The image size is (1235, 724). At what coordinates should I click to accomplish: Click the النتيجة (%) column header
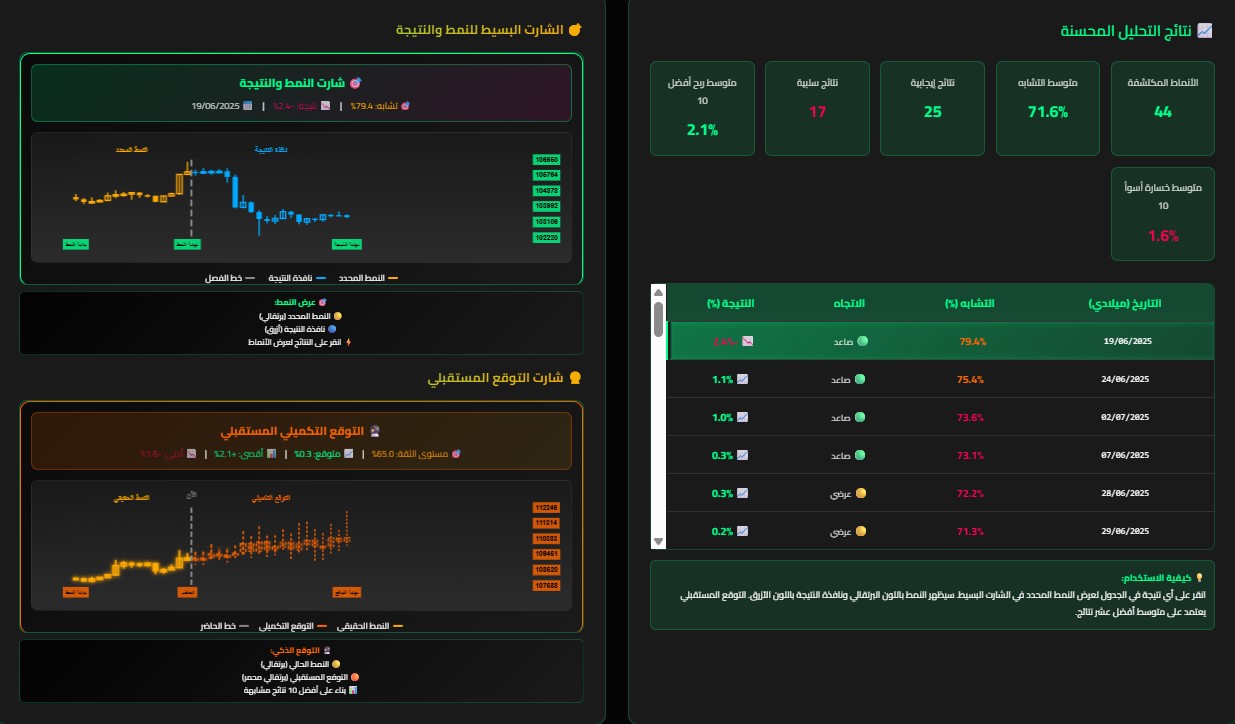point(730,303)
